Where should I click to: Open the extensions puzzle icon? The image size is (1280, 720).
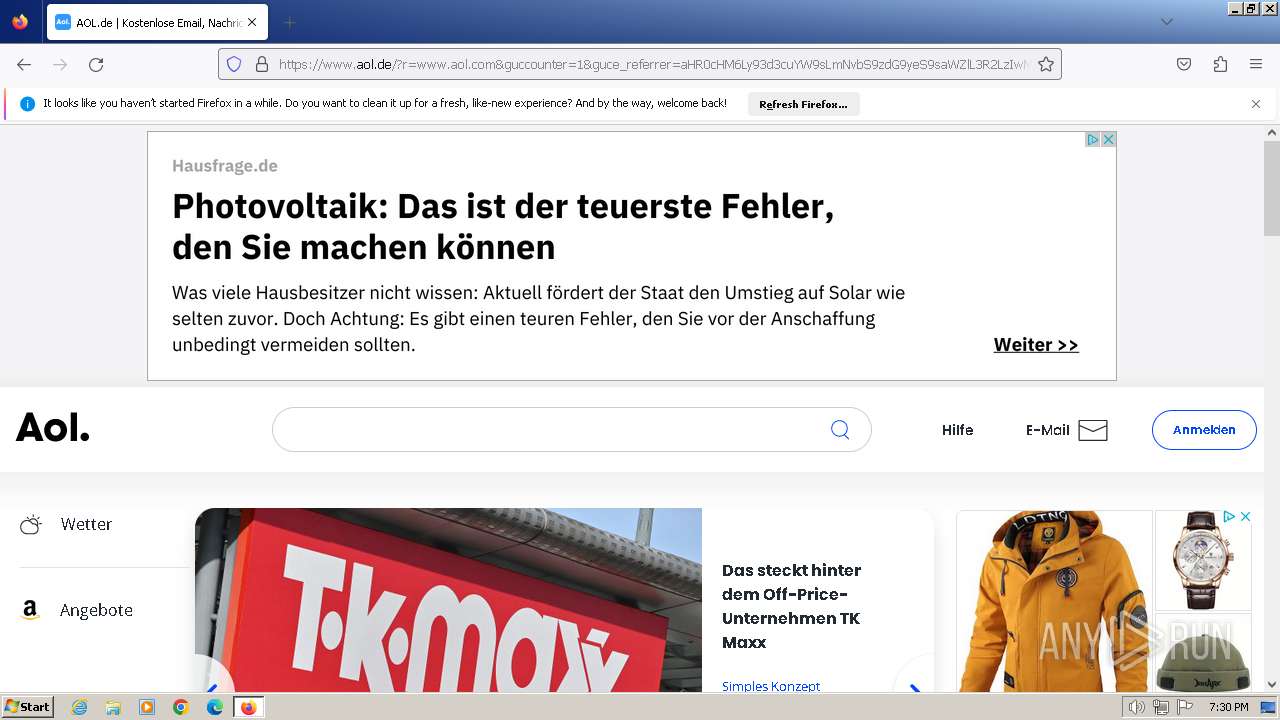[1220, 64]
